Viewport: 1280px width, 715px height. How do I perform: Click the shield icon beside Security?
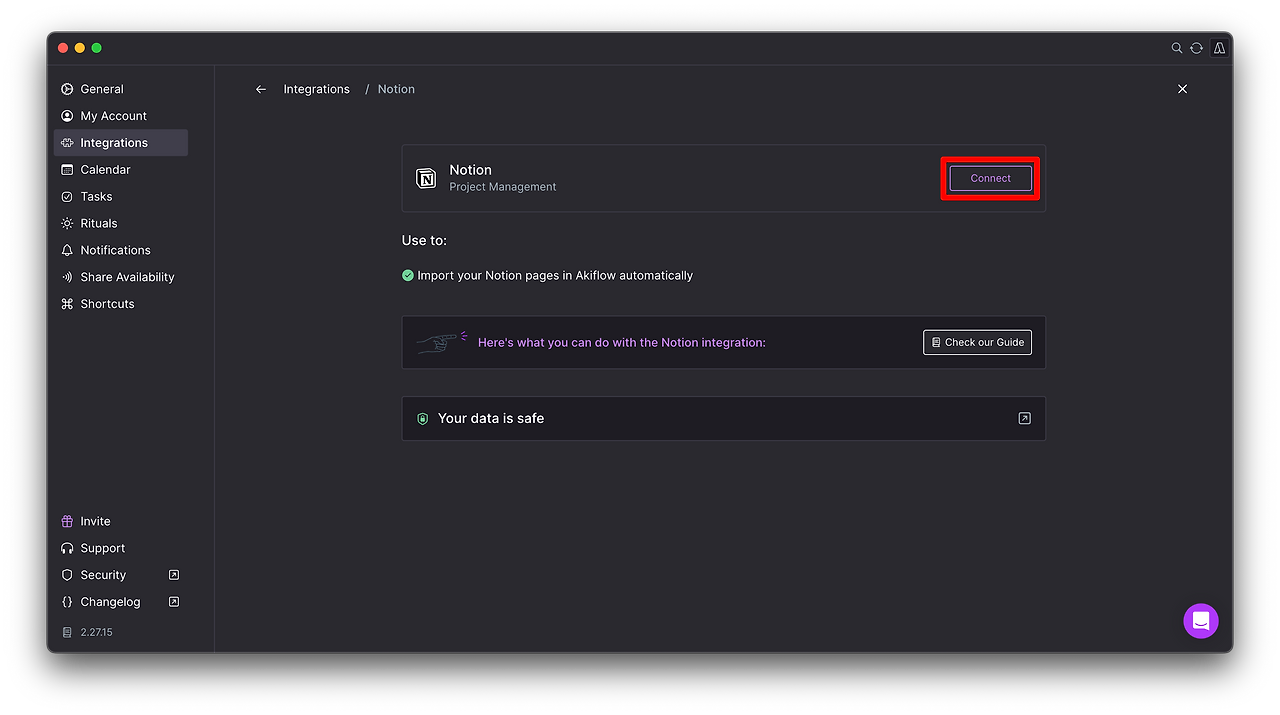click(67, 575)
